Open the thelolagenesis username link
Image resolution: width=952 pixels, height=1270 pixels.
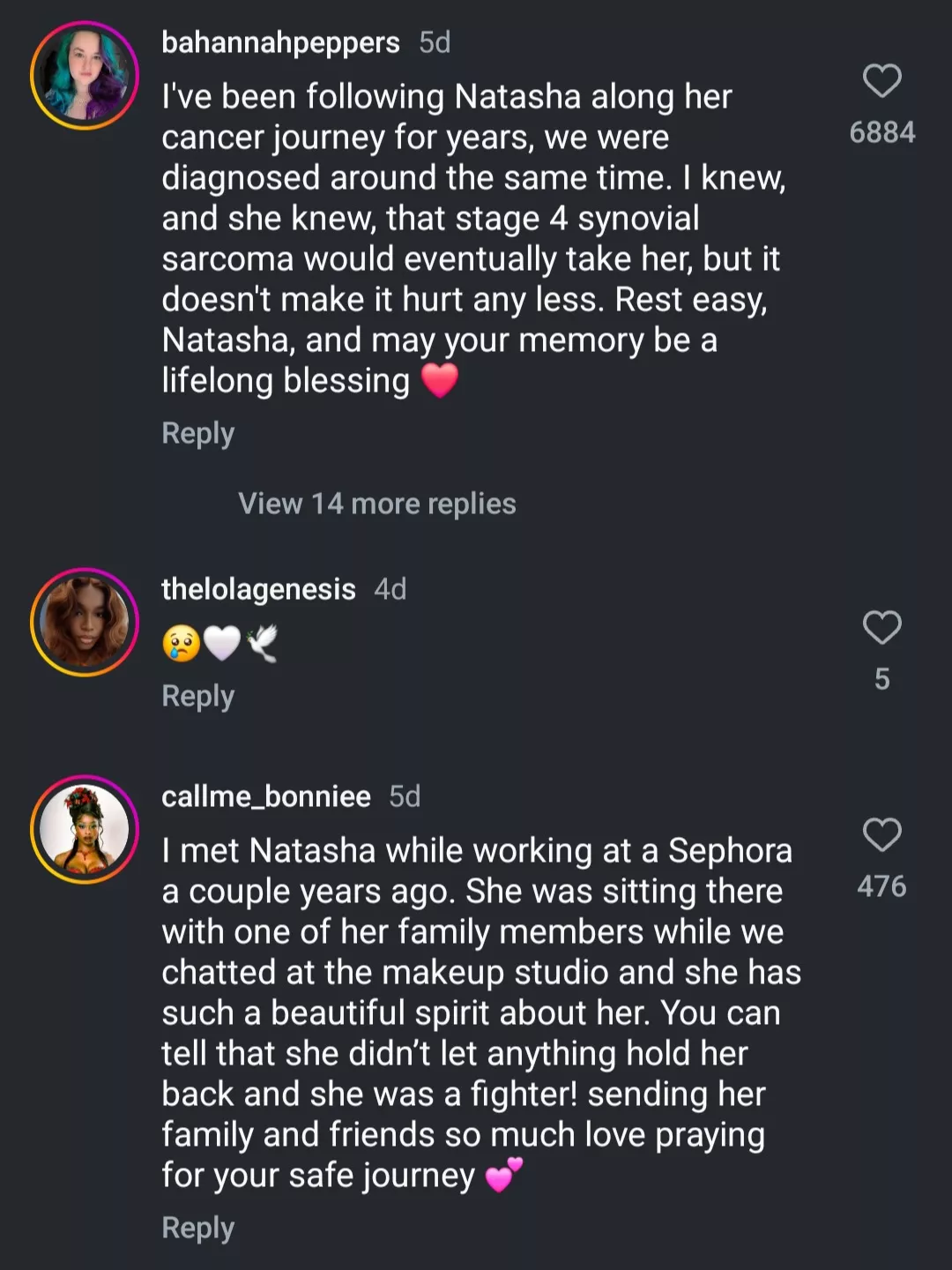click(x=258, y=589)
